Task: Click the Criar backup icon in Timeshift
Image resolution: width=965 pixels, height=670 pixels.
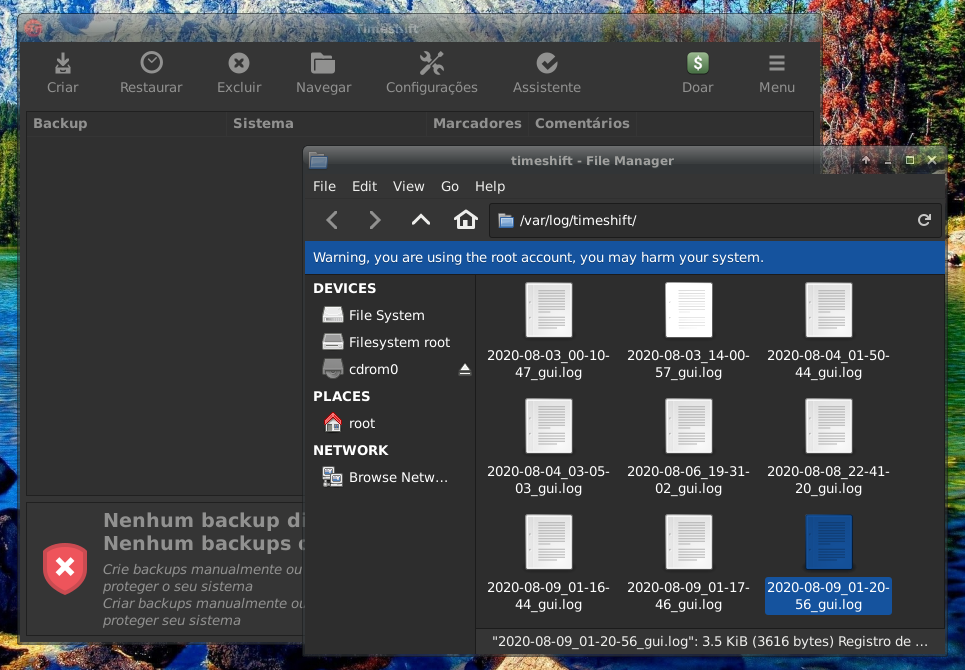Action: click(63, 63)
